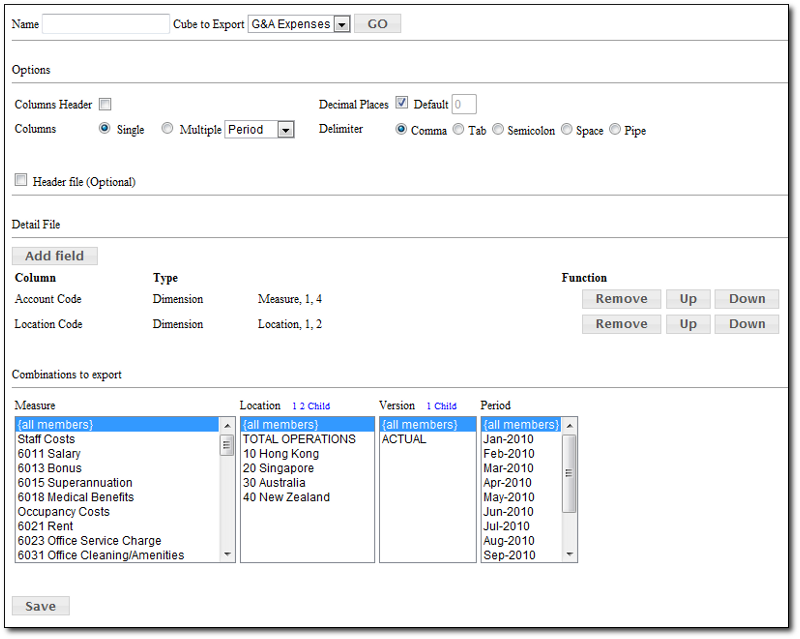The height and width of the screenshot is (639, 800).
Task: Choose the Pipe delimiter option
Action: pos(615,130)
